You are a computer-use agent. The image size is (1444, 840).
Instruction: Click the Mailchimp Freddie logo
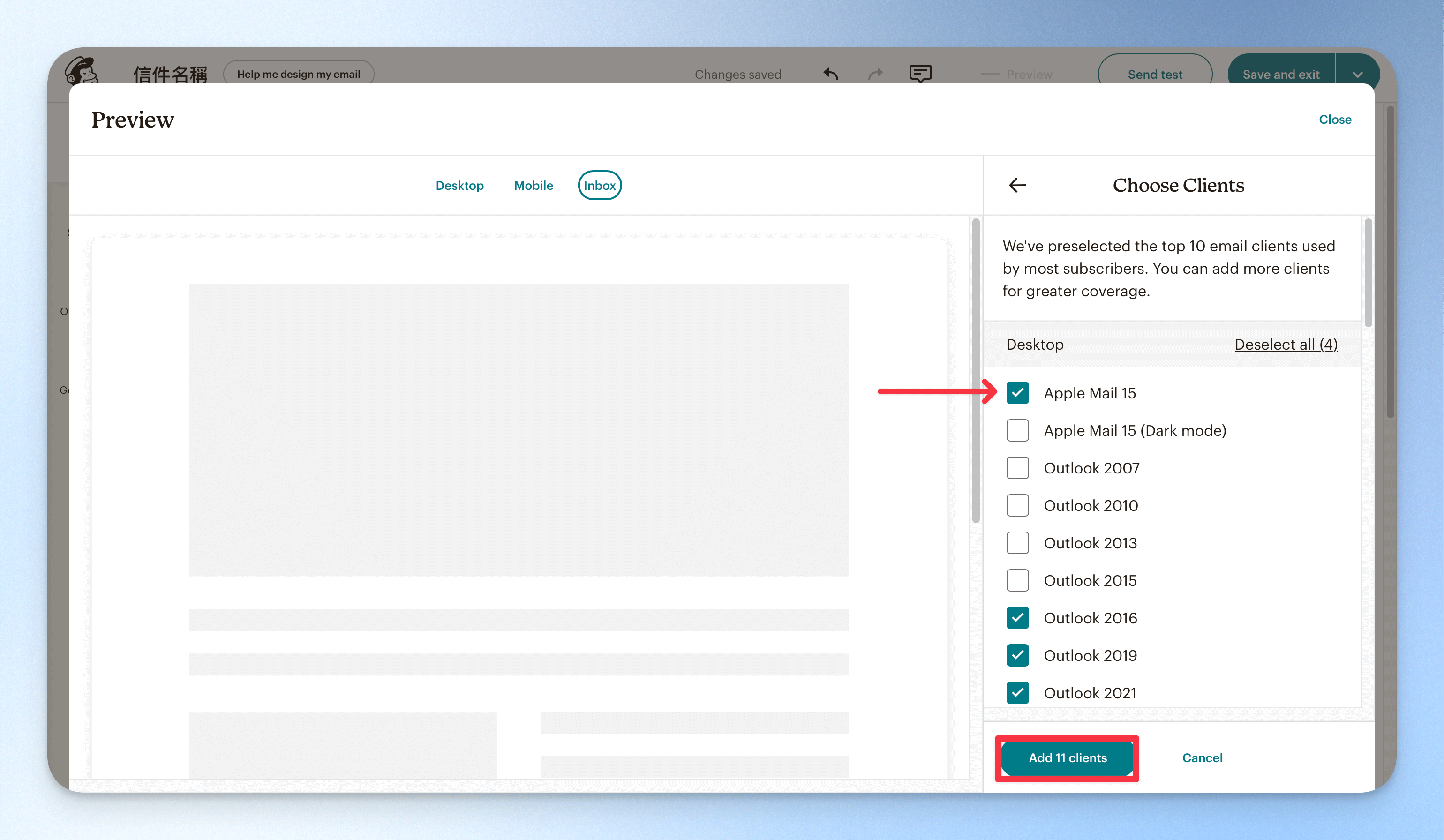[82, 71]
